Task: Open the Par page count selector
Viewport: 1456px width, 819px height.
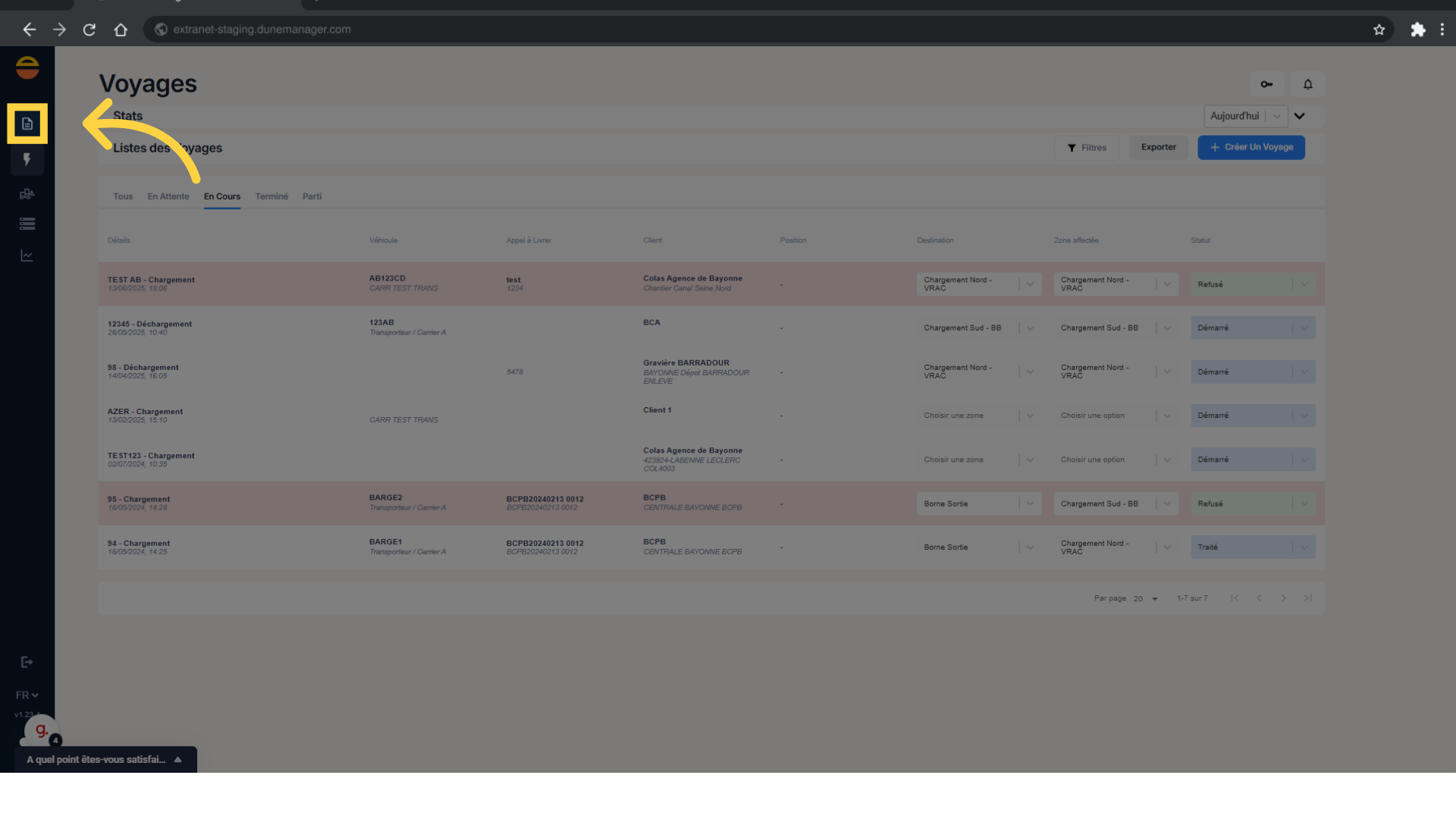Action: coord(1145,598)
